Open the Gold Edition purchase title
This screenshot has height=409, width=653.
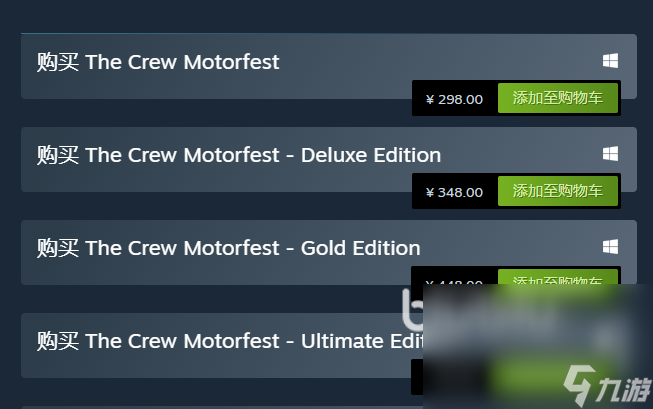(228, 248)
